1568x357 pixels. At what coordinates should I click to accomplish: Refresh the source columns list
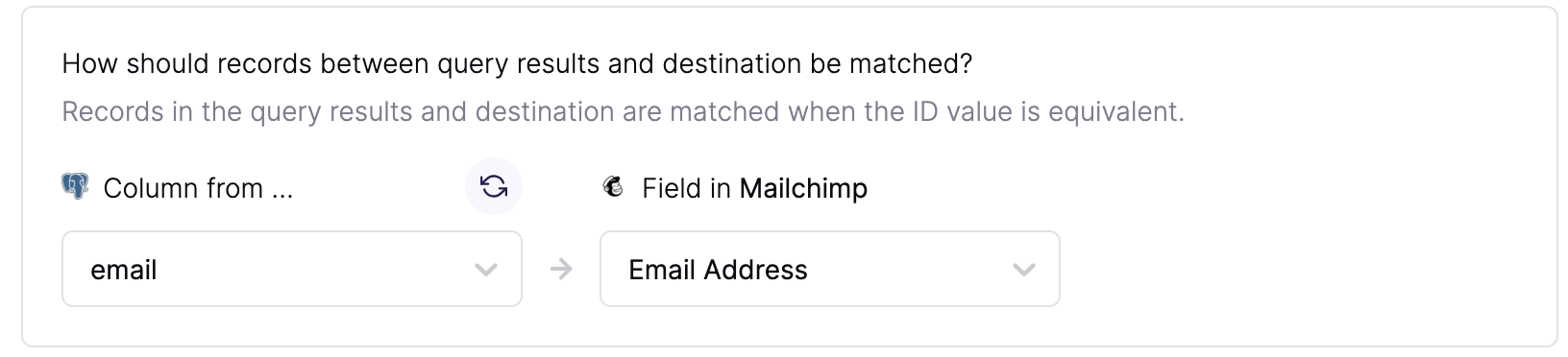[494, 186]
